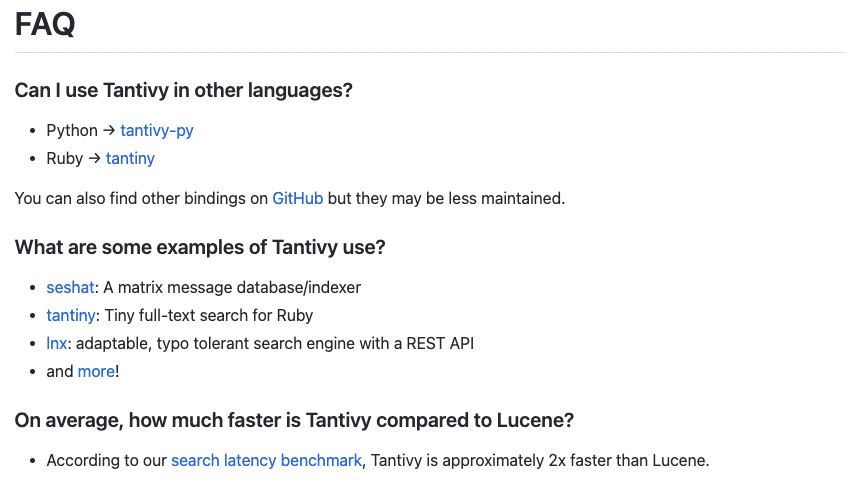Click "You can also find other bindings" text
The height and width of the screenshot is (489, 856).
click(141, 198)
